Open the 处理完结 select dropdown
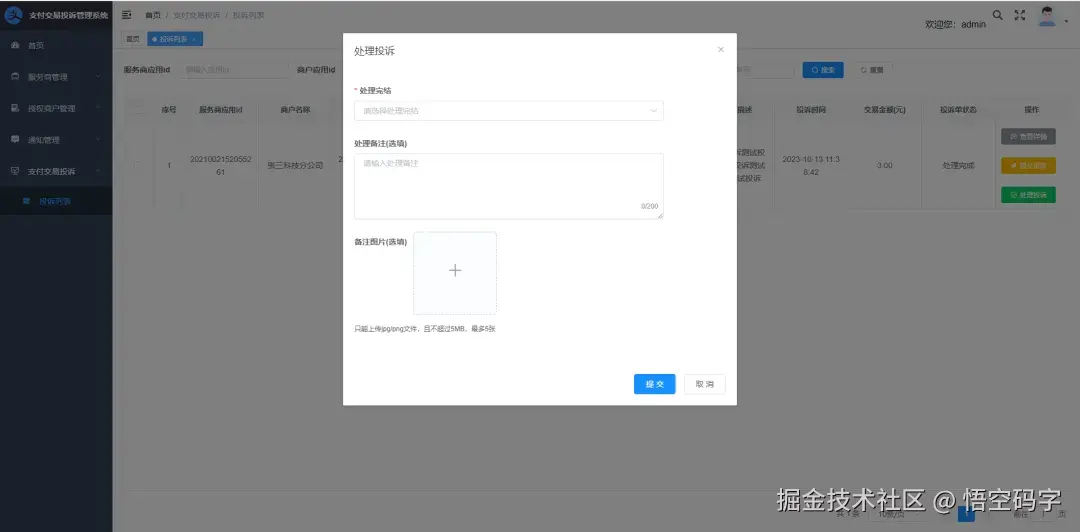The image size is (1080, 532). [x=508, y=110]
